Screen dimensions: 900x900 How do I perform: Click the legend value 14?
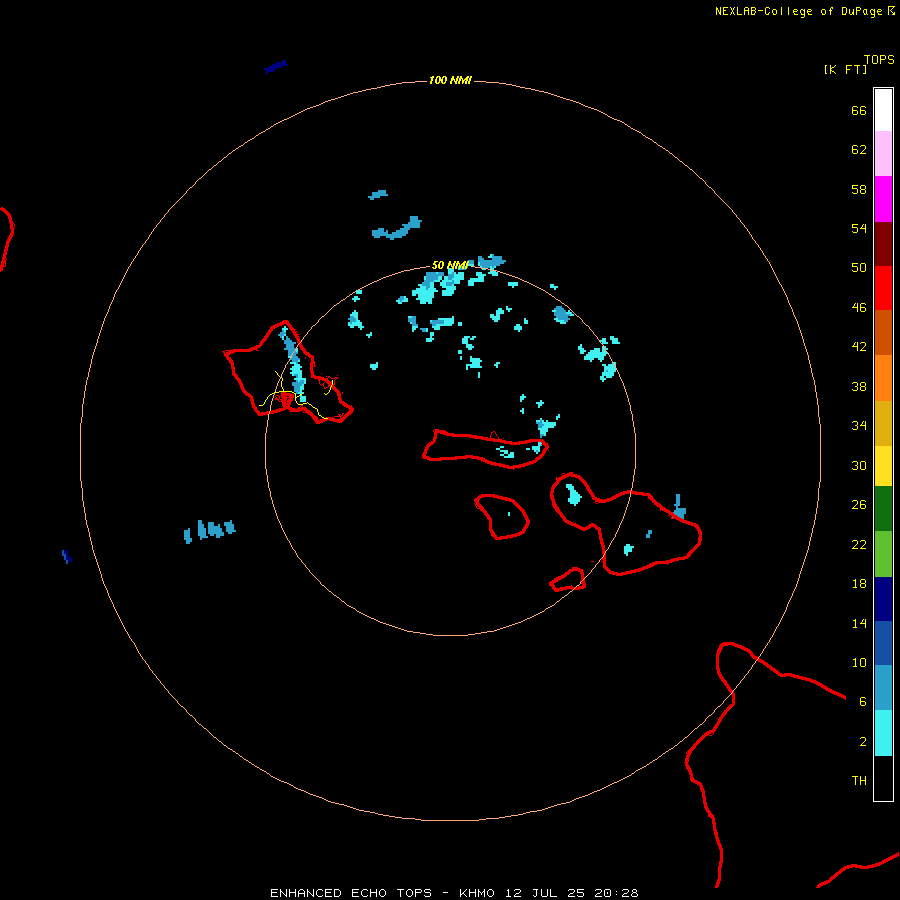coord(859,623)
